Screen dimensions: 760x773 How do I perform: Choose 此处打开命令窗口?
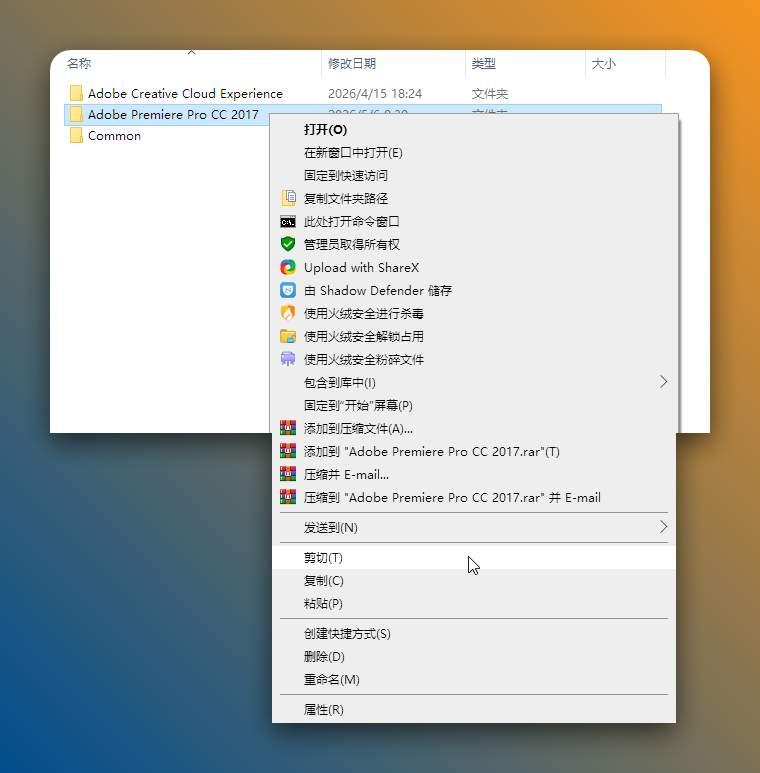click(474, 222)
